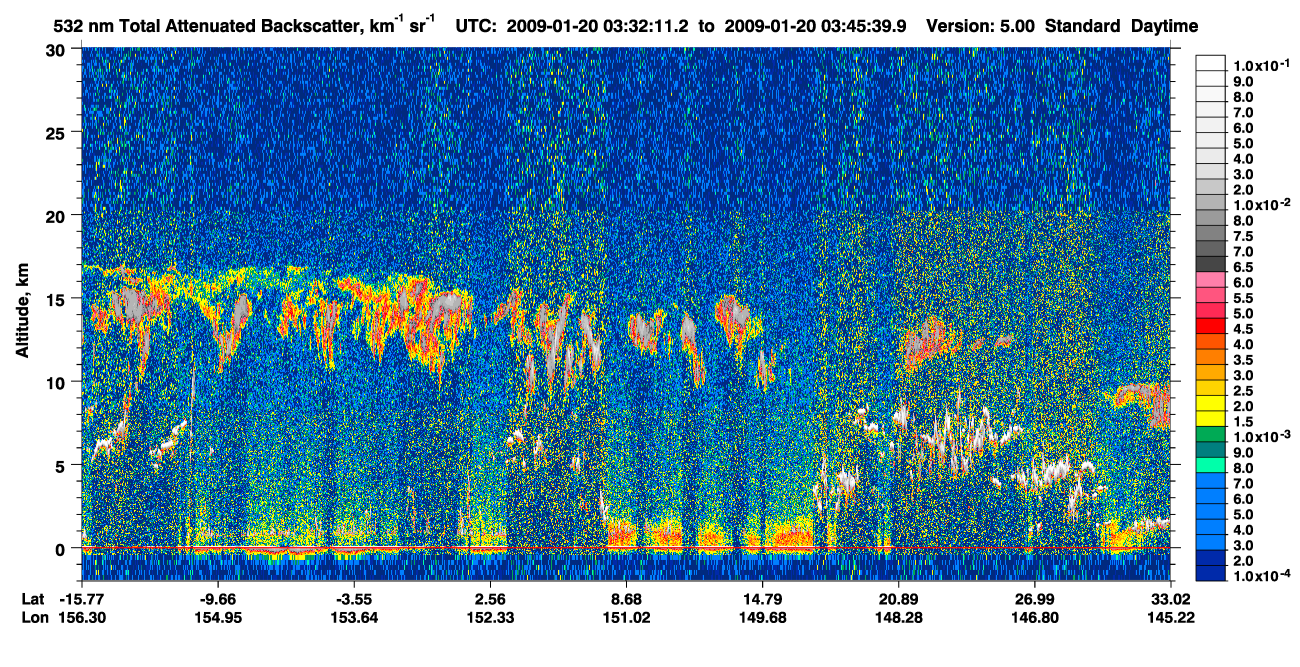This screenshot has height=667, width=1300.
Task: Click the 'Version: 5.00' text
Action: tap(982, 26)
